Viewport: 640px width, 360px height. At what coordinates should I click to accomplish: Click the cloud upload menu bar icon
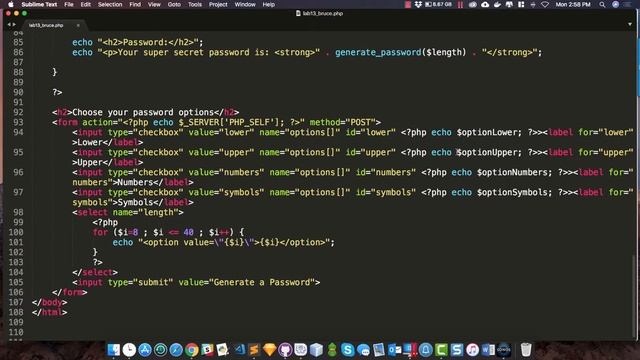pyautogui.click(x=485, y=4)
